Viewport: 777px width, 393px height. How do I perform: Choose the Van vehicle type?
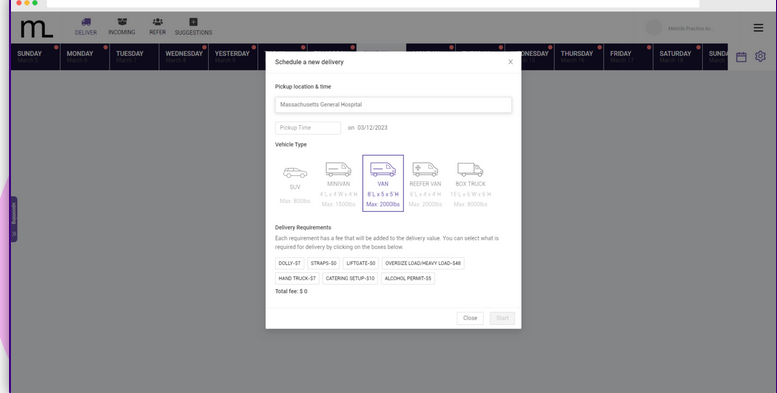point(383,183)
